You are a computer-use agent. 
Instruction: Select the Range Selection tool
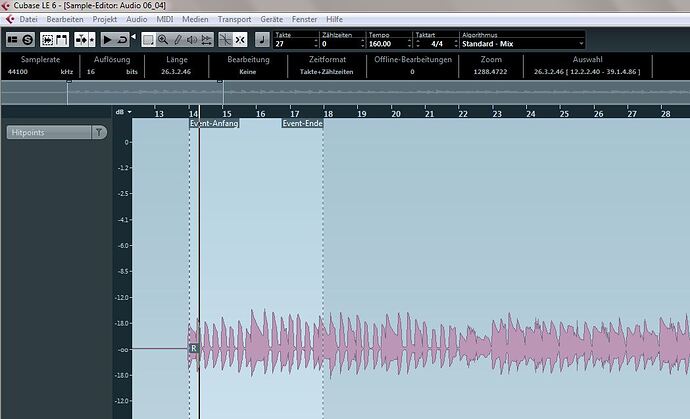pos(148,40)
